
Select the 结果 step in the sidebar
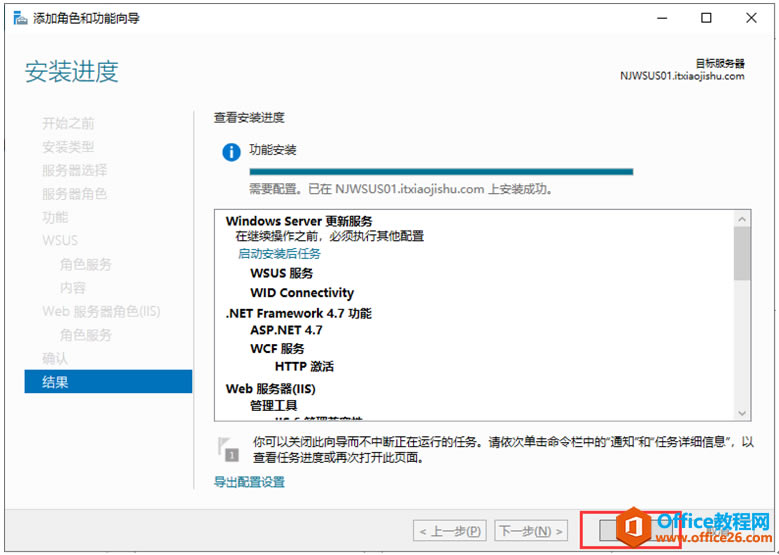pos(108,382)
